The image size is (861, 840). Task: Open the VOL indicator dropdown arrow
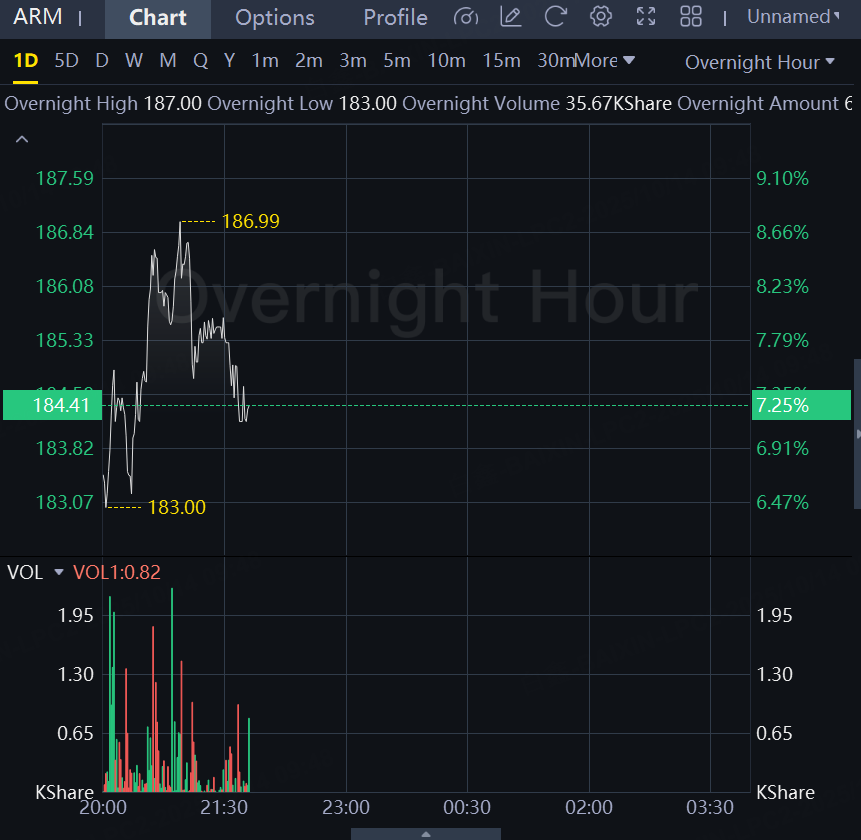point(59,573)
